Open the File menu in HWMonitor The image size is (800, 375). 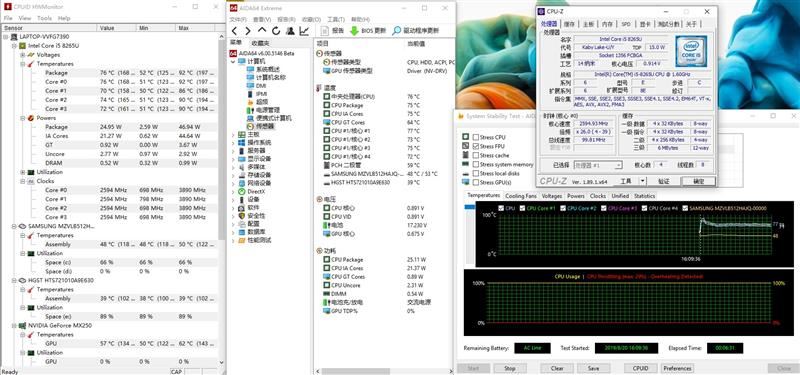pos(8,18)
